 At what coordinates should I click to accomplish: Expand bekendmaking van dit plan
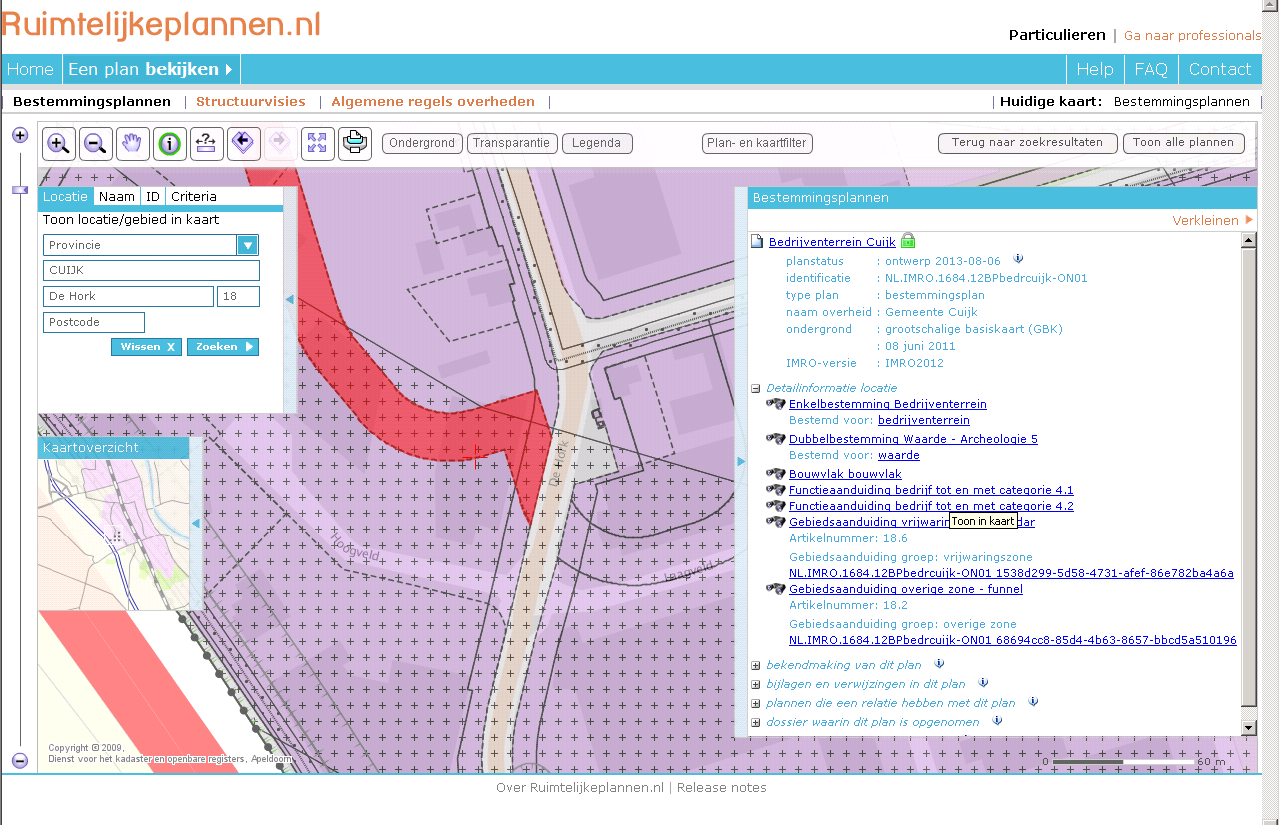coord(756,665)
